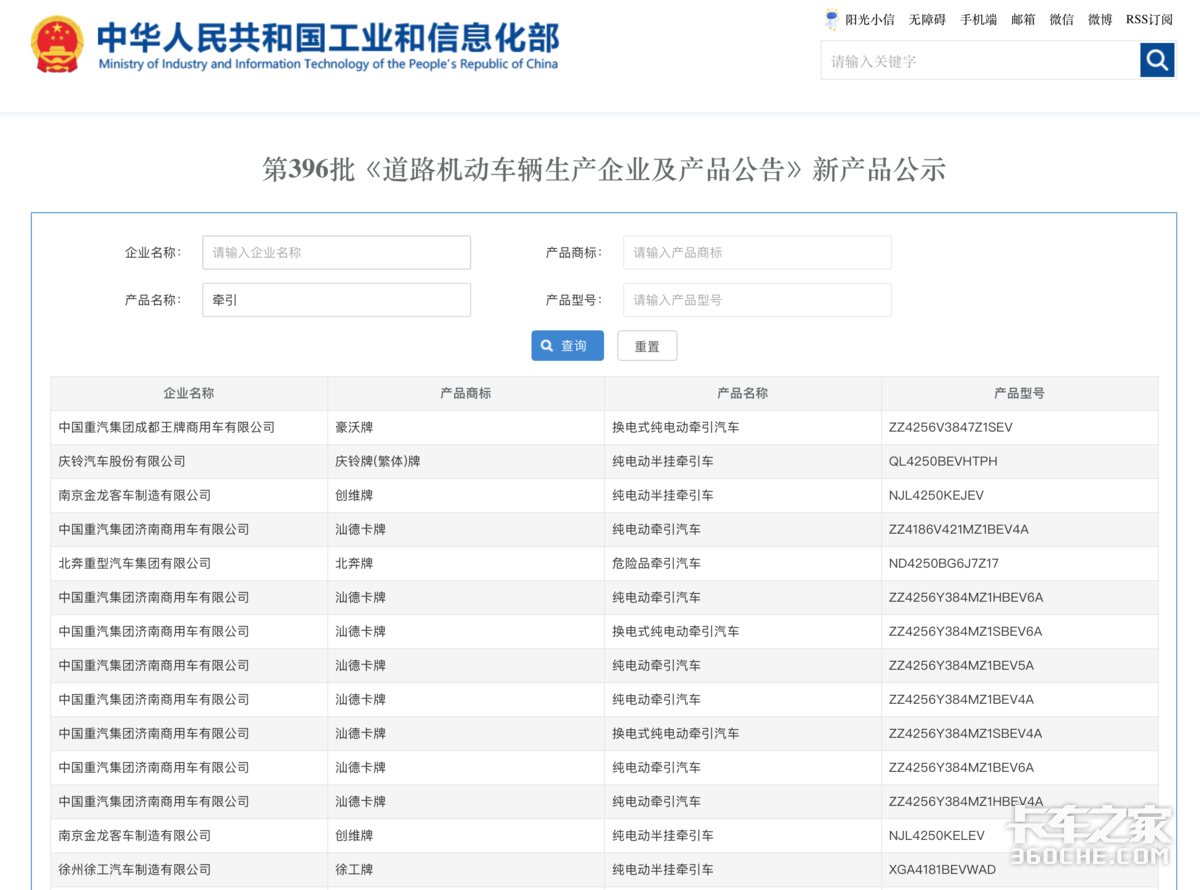This screenshot has width=1200, height=890.
Task: Select model NJL4250KELEV
Action: [x=936, y=835]
